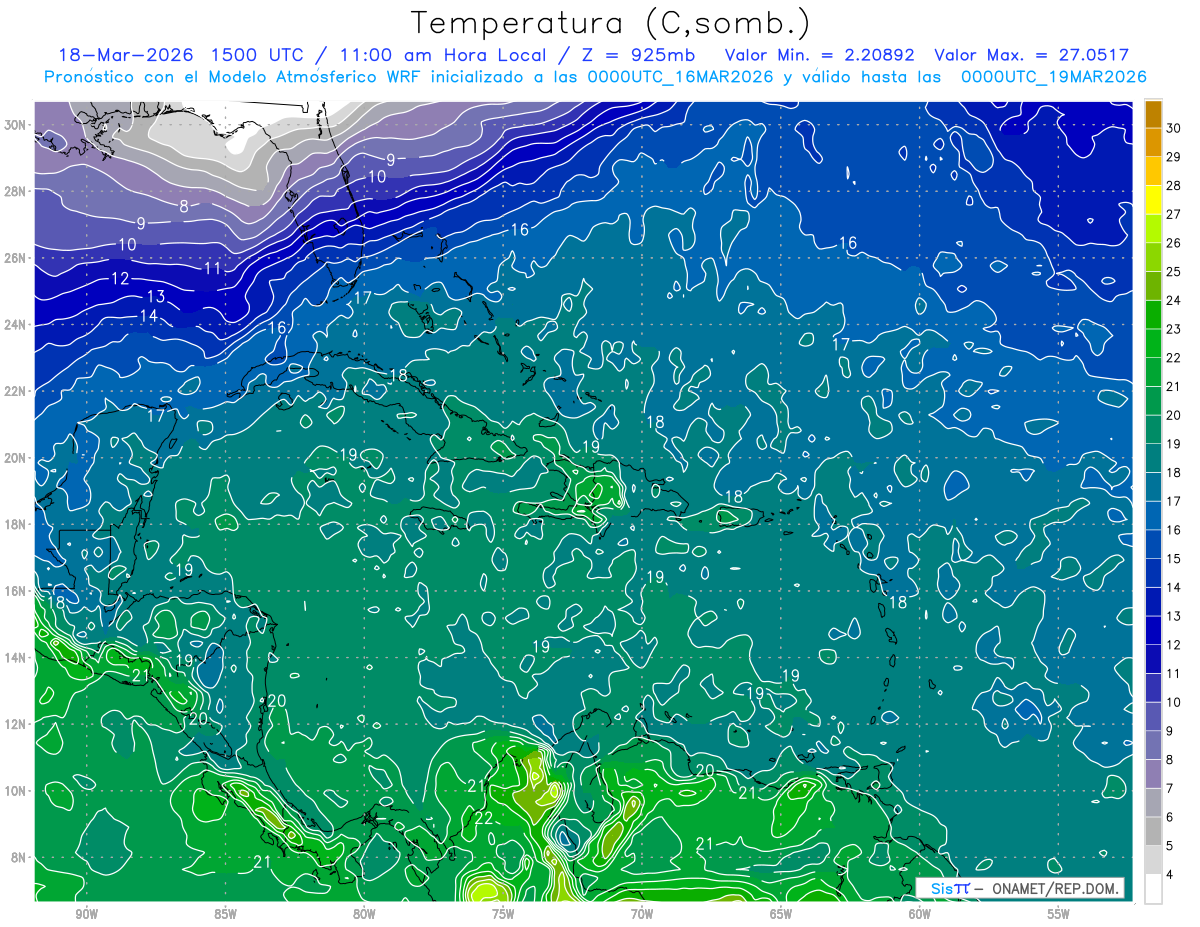Click the "18N" latitude axis label
The width and height of the screenshot is (1200, 927).
(17, 524)
